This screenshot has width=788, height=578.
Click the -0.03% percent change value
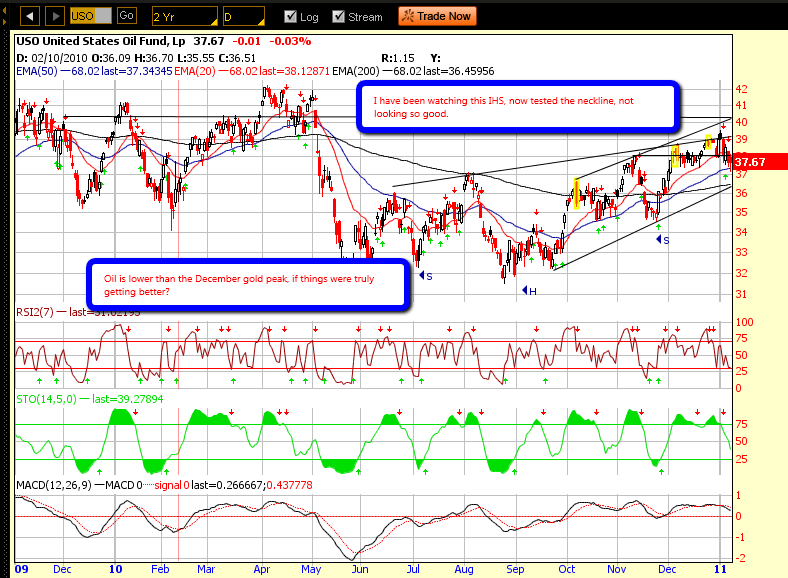[x=290, y=41]
